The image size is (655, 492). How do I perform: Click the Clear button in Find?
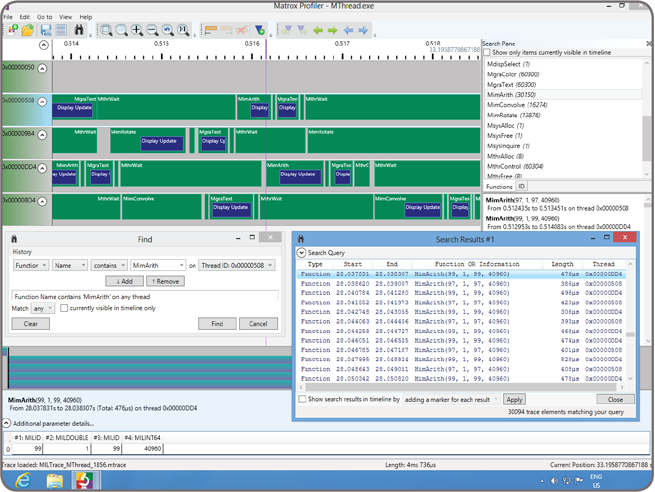tap(30, 324)
